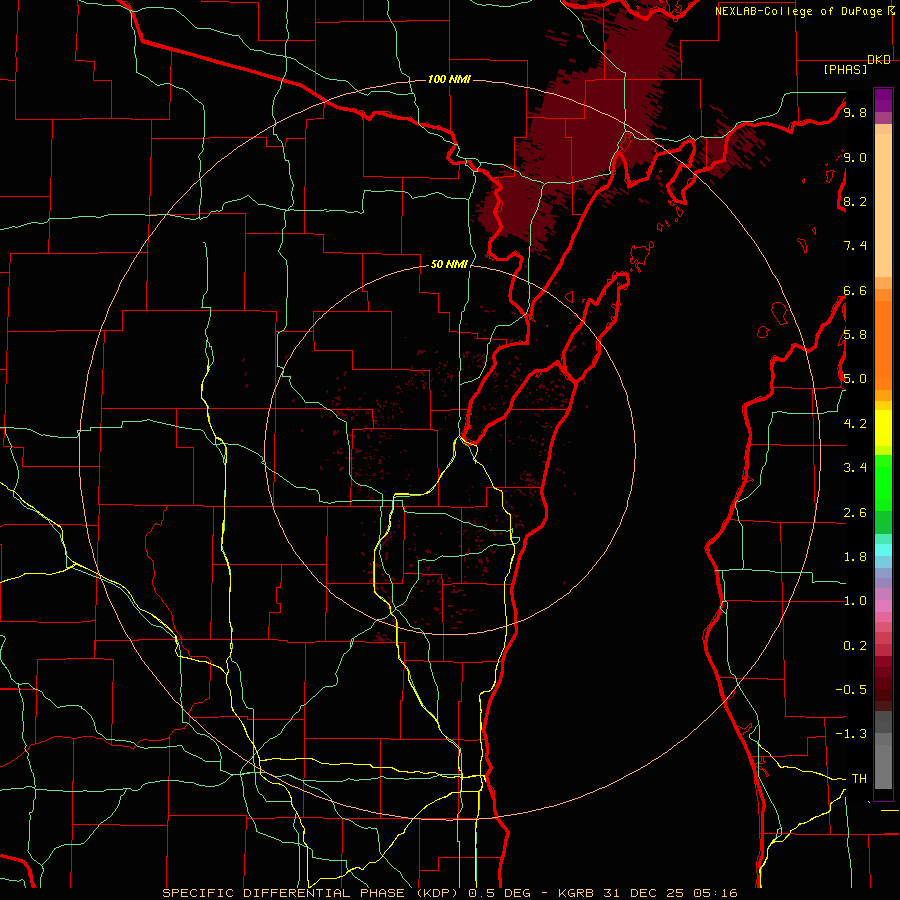
Task: Click the 0.2 value on the color scale
Action: click(855, 646)
